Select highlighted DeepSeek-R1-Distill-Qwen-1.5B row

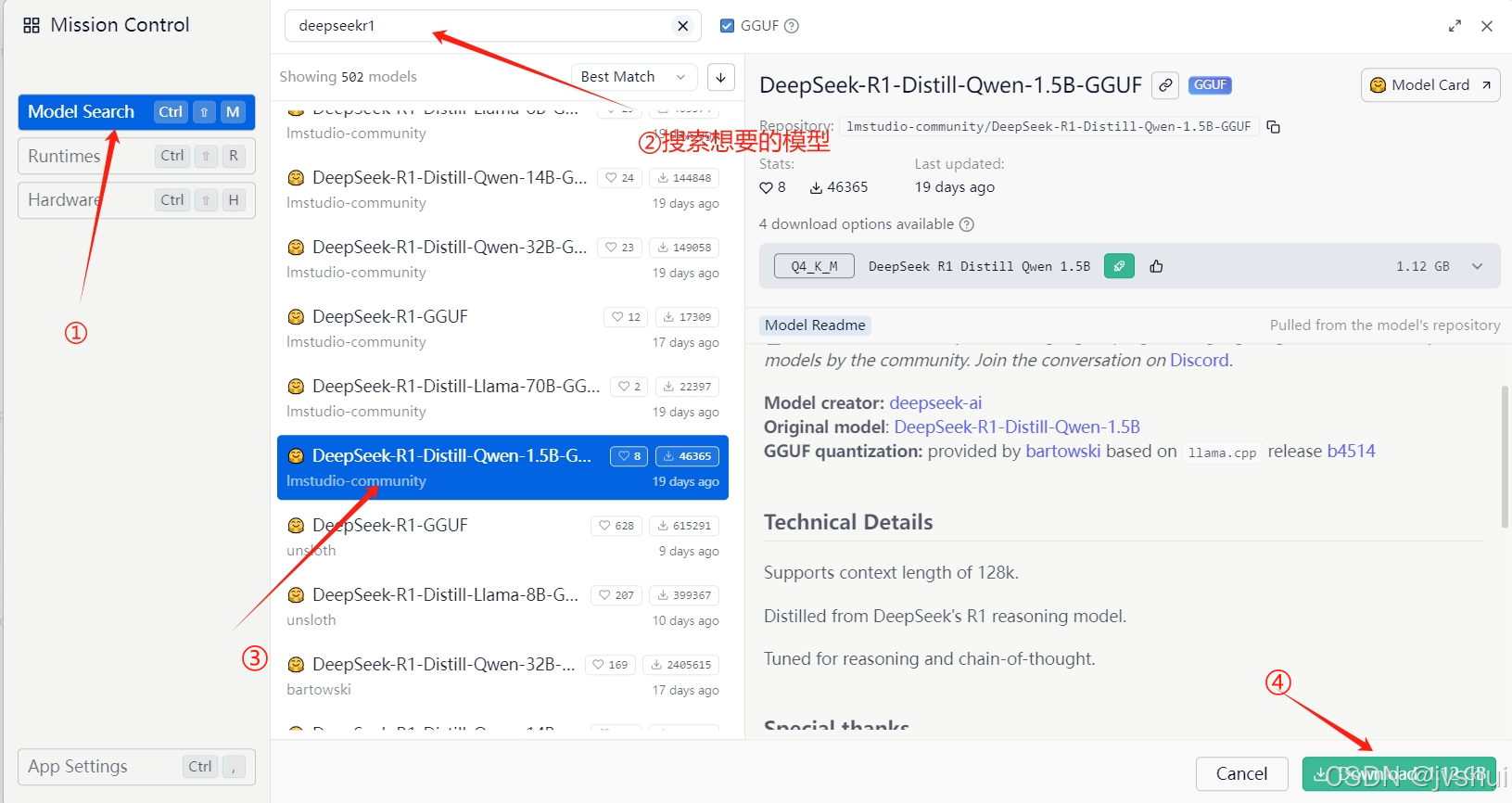tap(502, 467)
